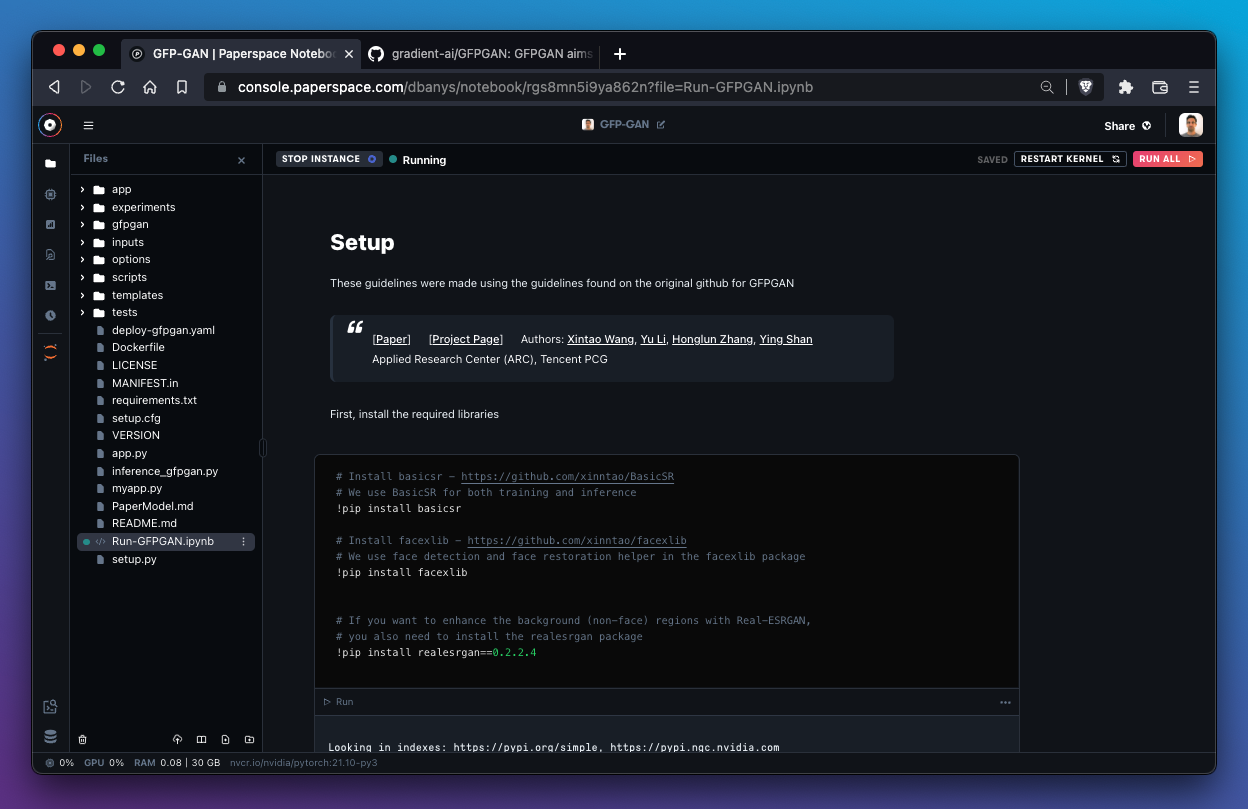Open the Xintao Wang author link
The image size is (1248, 809).
[600, 339]
